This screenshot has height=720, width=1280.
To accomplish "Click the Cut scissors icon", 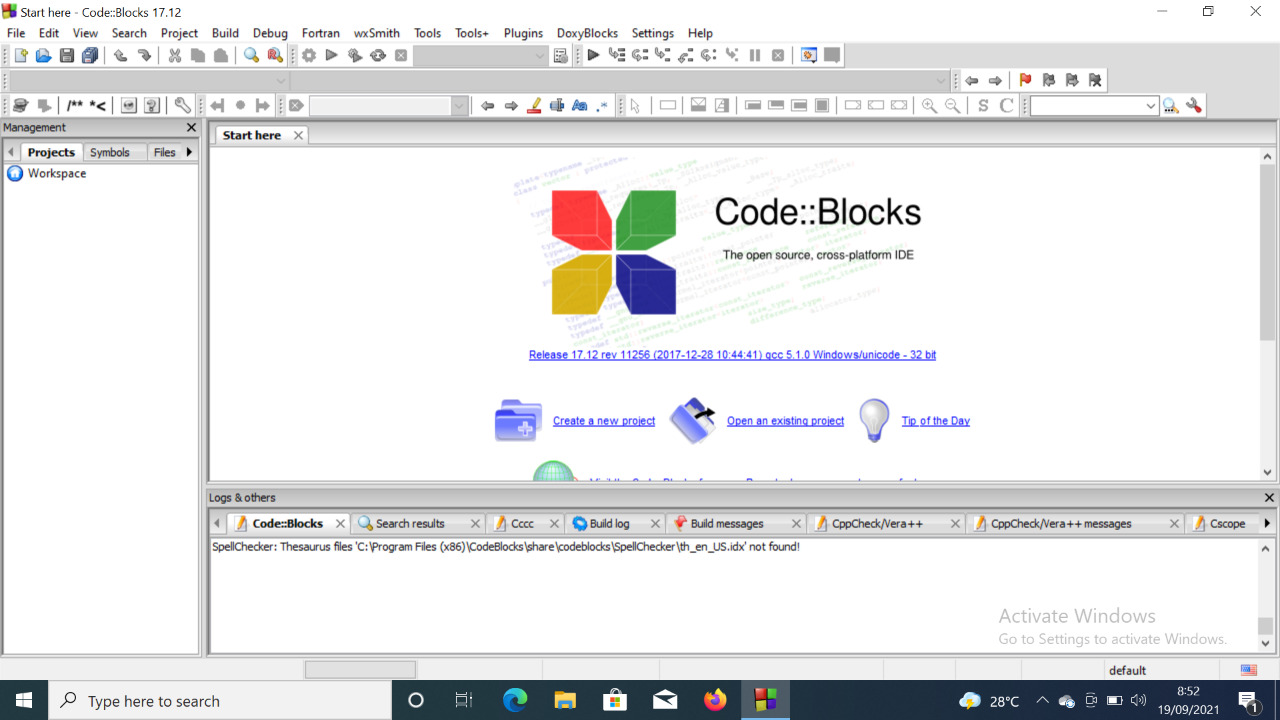I will (174, 56).
